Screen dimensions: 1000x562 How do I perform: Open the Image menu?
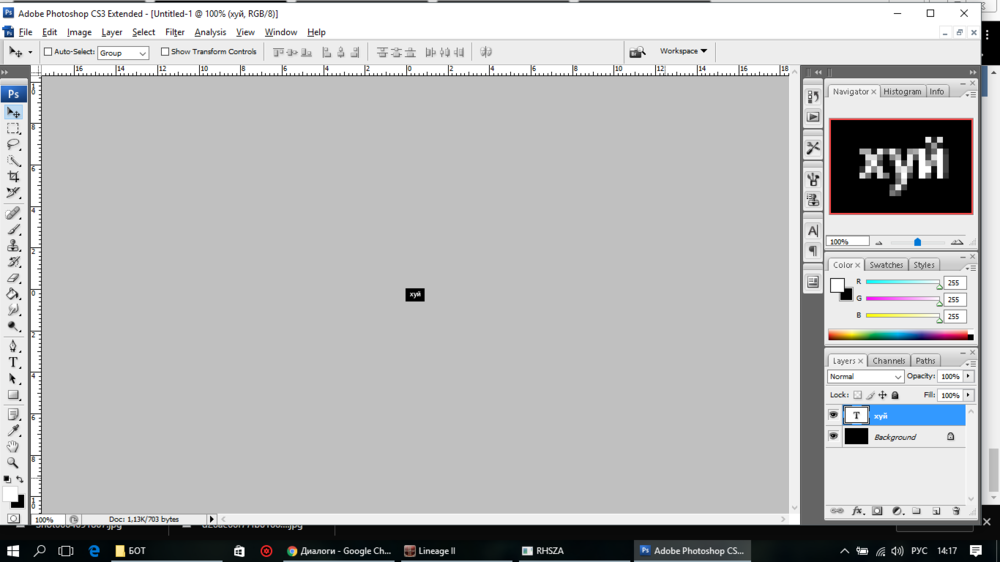pos(79,32)
